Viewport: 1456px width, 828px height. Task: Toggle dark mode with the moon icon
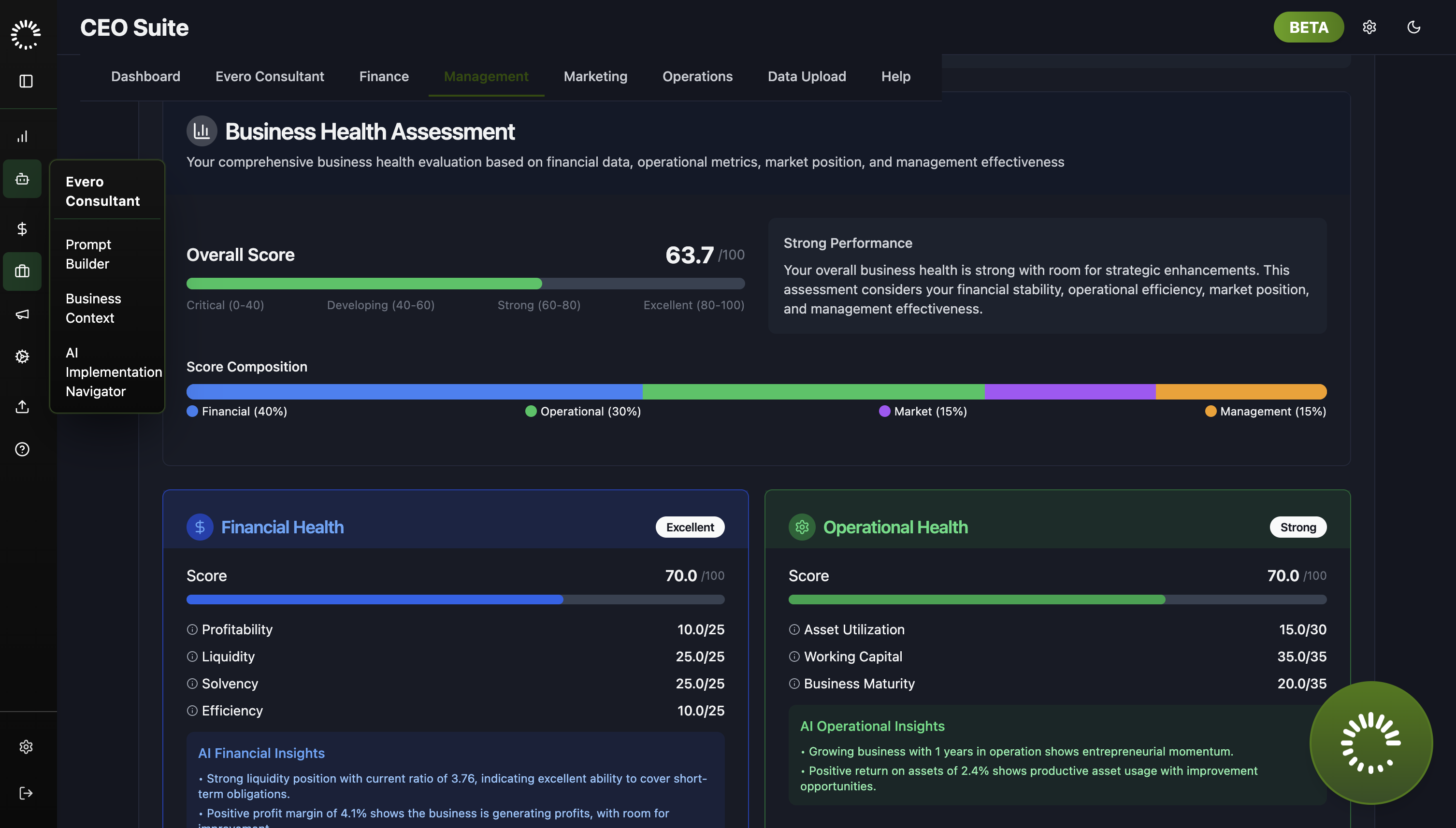pyautogui.click(x=1413, y=28)
